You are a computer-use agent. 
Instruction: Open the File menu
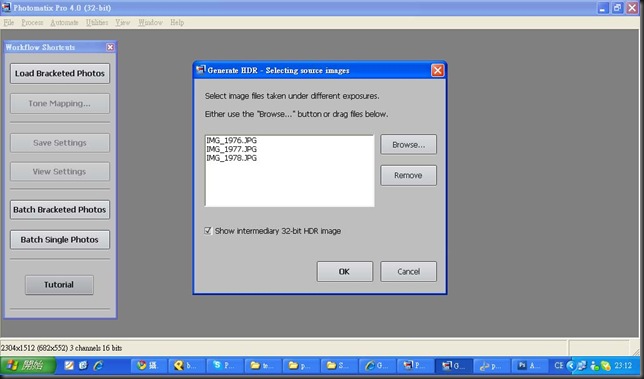(x=9, y=23)
